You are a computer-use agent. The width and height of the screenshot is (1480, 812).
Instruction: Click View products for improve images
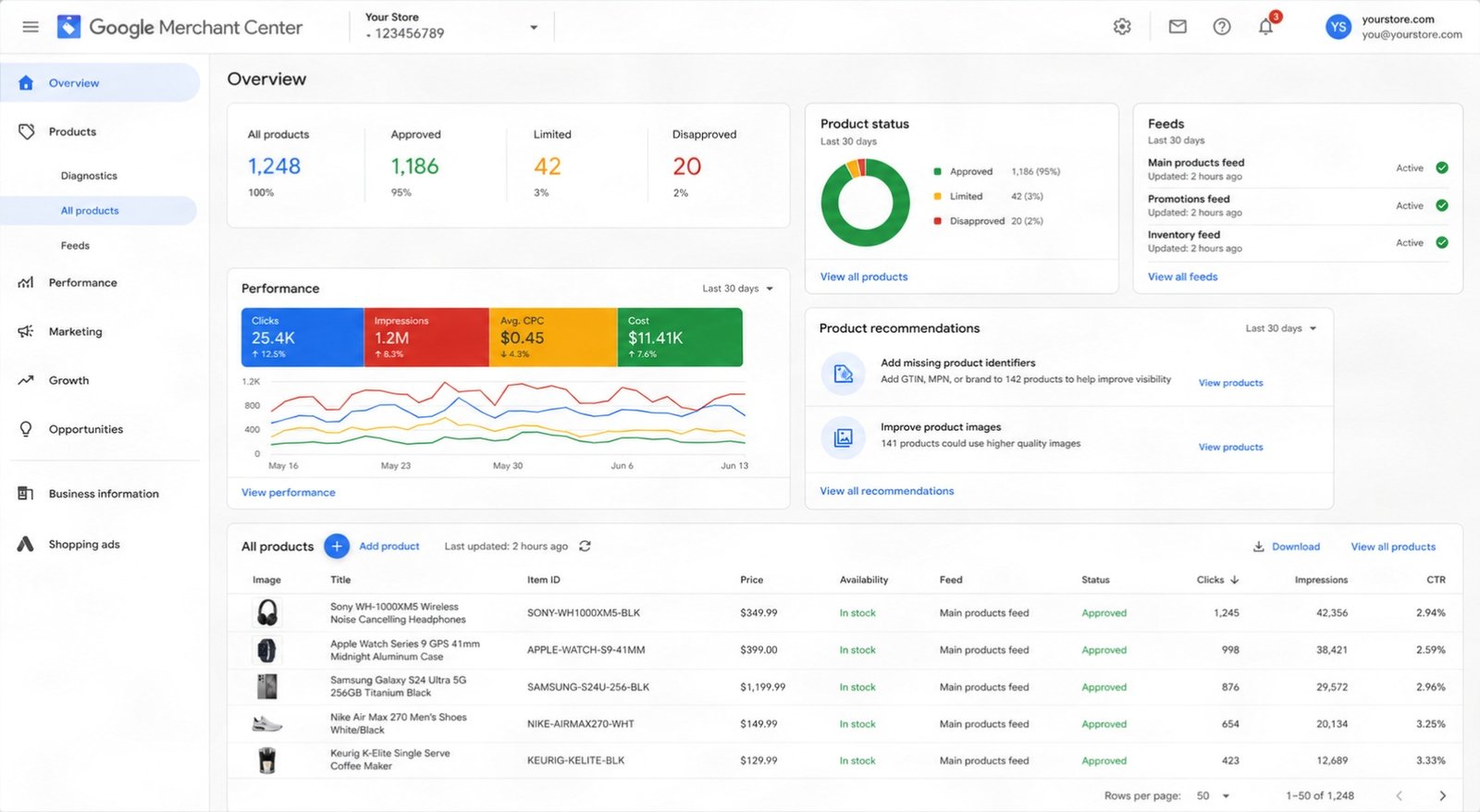(1230, 447)
